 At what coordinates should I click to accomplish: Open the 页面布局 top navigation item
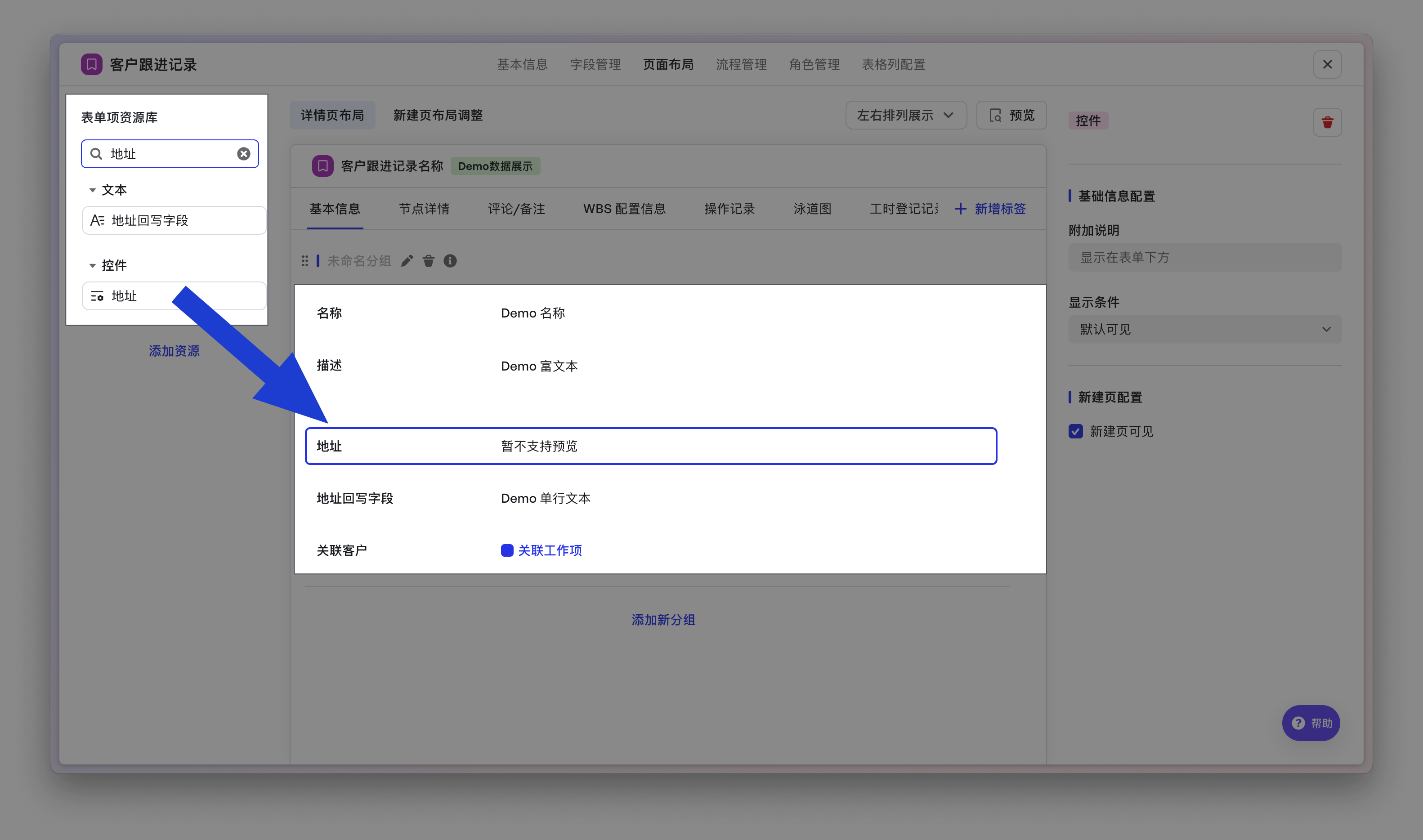pos(668,64)
